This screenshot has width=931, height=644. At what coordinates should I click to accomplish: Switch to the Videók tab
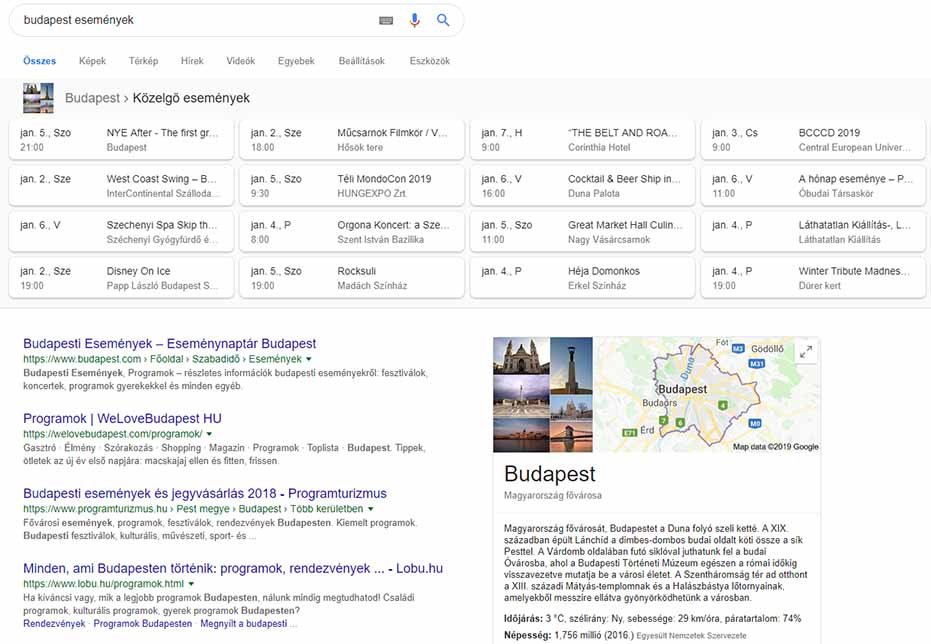click(240, 60)
